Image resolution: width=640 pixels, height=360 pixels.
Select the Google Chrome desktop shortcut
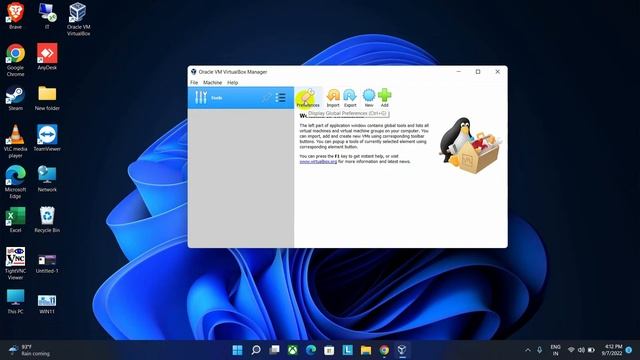coord(16,60)
